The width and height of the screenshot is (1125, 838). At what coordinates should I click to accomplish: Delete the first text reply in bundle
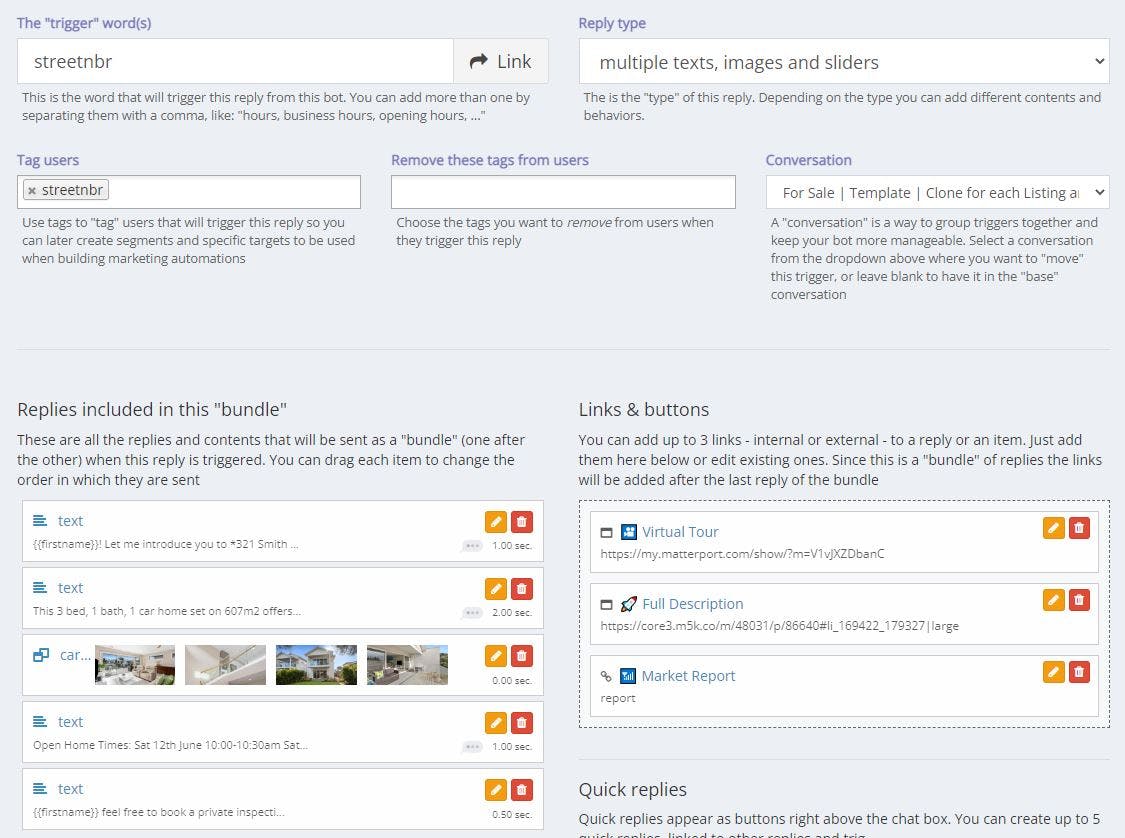[521, 521]
